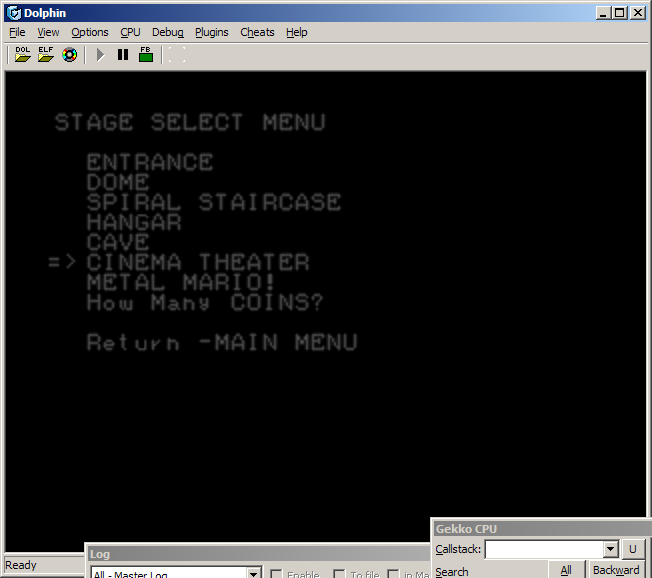Click Return -MAIN MENU entry
Viewport: 652px width, 578px height.
point(222,343)
